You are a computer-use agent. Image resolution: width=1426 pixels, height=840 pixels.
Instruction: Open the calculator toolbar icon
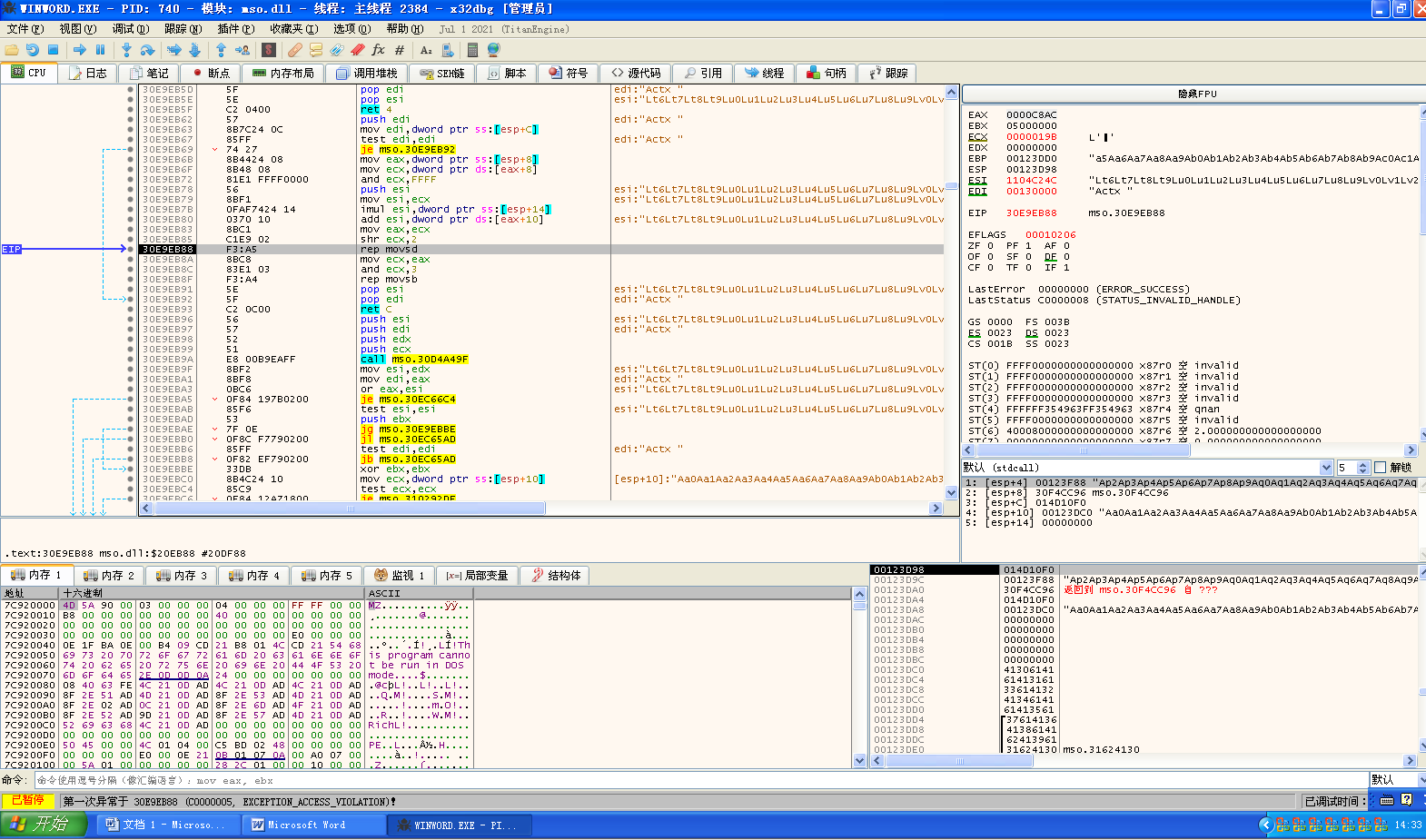pos(472,50)
